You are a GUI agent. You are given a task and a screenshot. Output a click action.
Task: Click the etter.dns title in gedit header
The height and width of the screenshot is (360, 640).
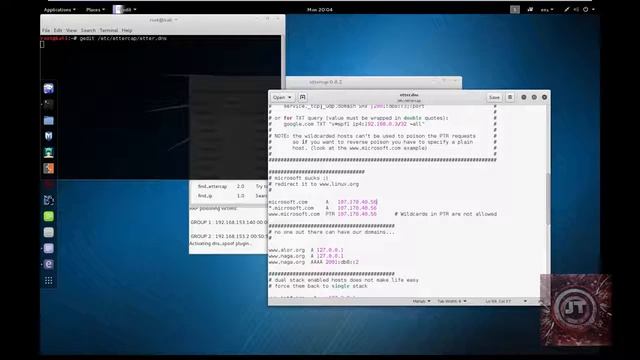click(x=409, y=95)
